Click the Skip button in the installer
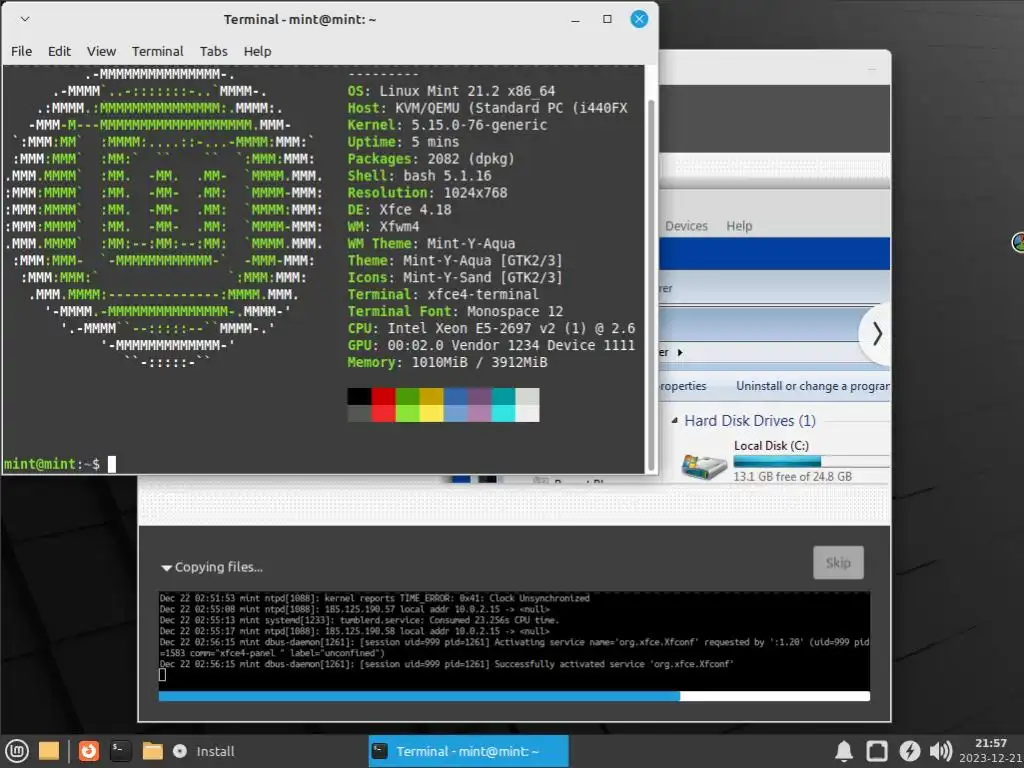The width and height of the screenshot is (1024, 768). pyautogui.click(x=838, y=562)
